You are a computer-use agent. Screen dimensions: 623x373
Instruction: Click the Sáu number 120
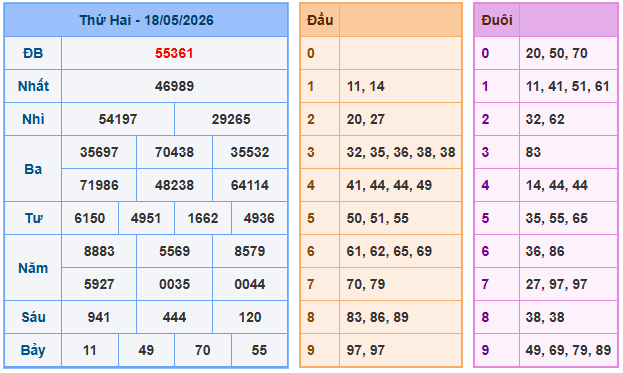point(250,317)
